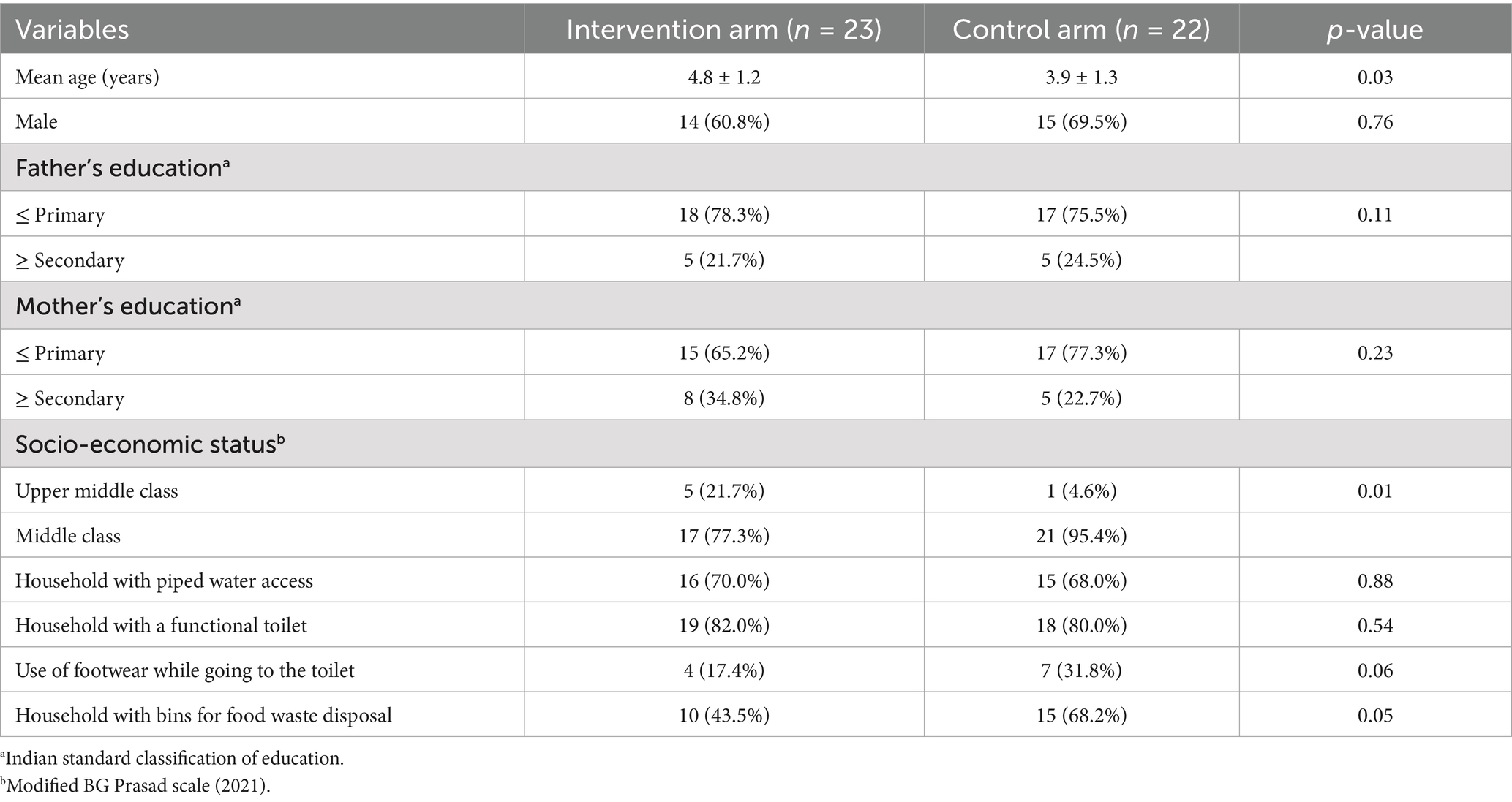Select the Mother's education section header
The image size is (1512, 802).
pos(128,306)
